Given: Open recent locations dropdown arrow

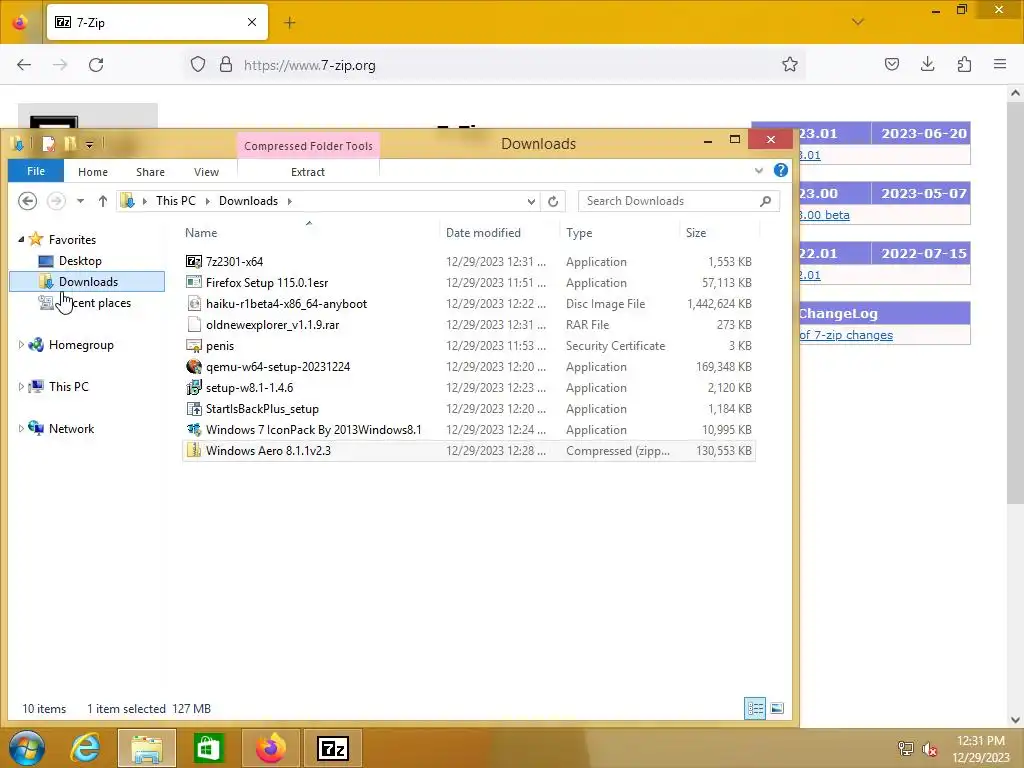Looking at the screenshot, I should (80, 201).
